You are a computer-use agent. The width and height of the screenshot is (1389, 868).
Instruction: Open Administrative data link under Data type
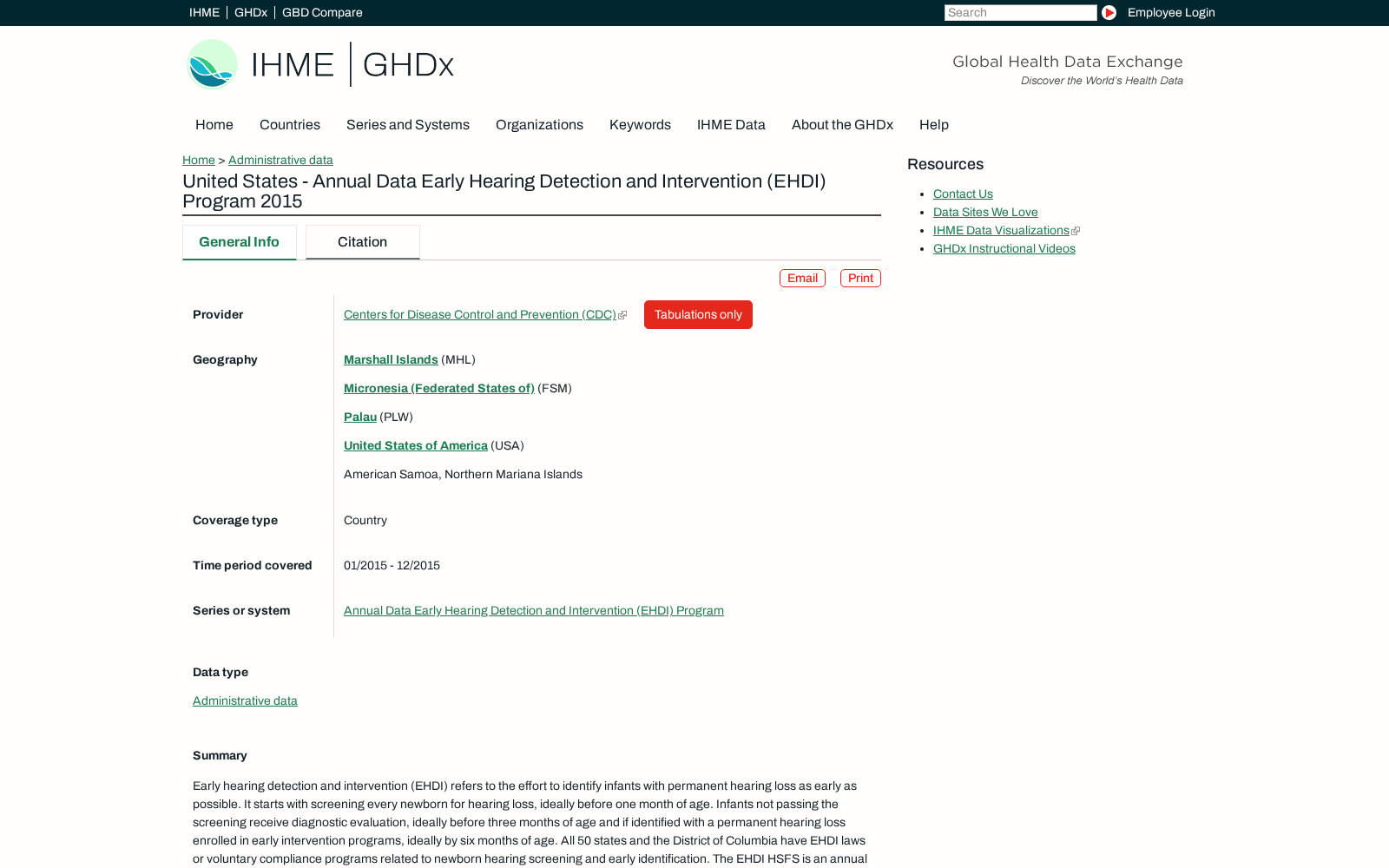(245, 701)
